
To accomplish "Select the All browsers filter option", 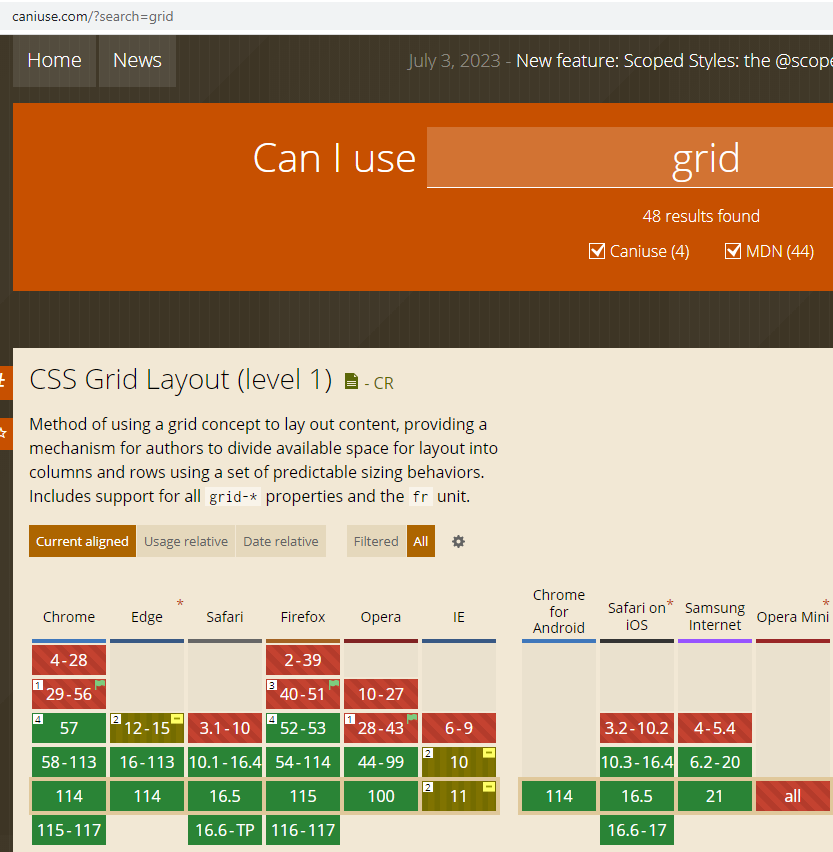I will pyautogui.click(x=421, y=541).
